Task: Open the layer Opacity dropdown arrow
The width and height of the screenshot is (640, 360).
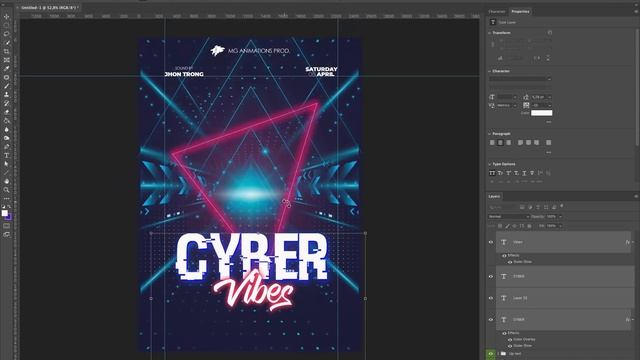Action: (x=560, y=216)
